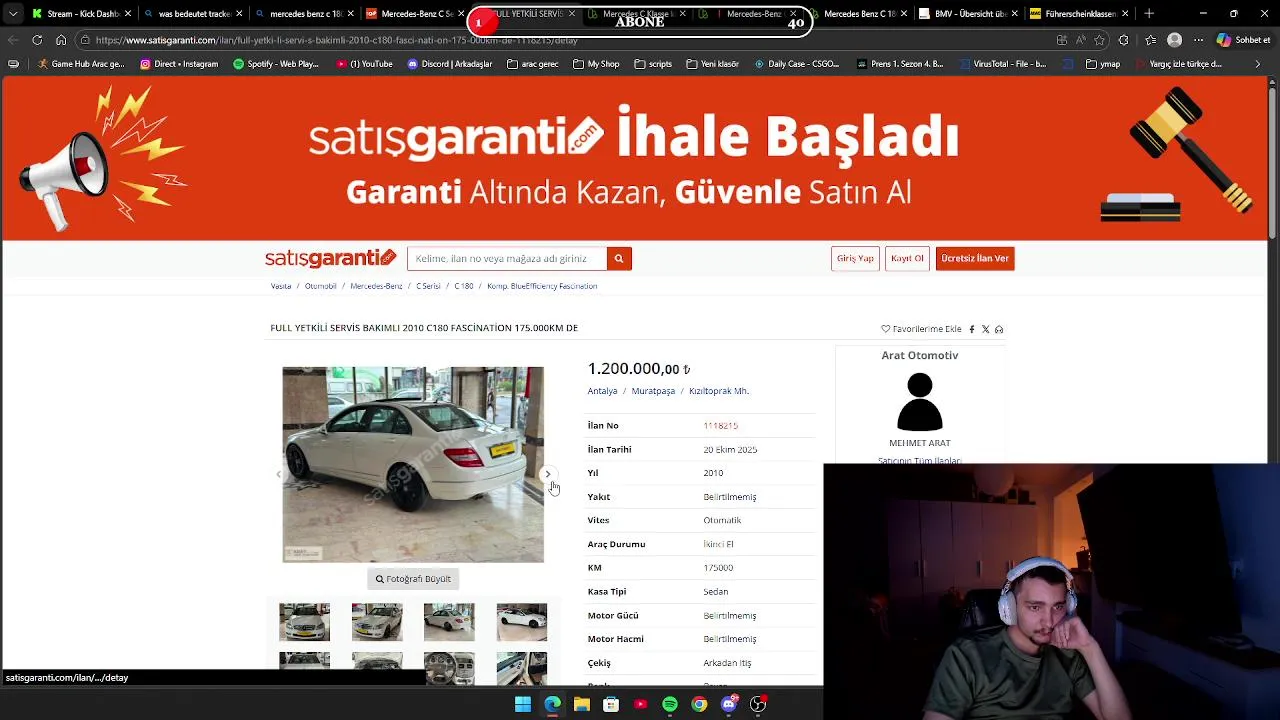
Task: Click Ücretsiz İlan Ver button
Action: click(x=975, y=258)
